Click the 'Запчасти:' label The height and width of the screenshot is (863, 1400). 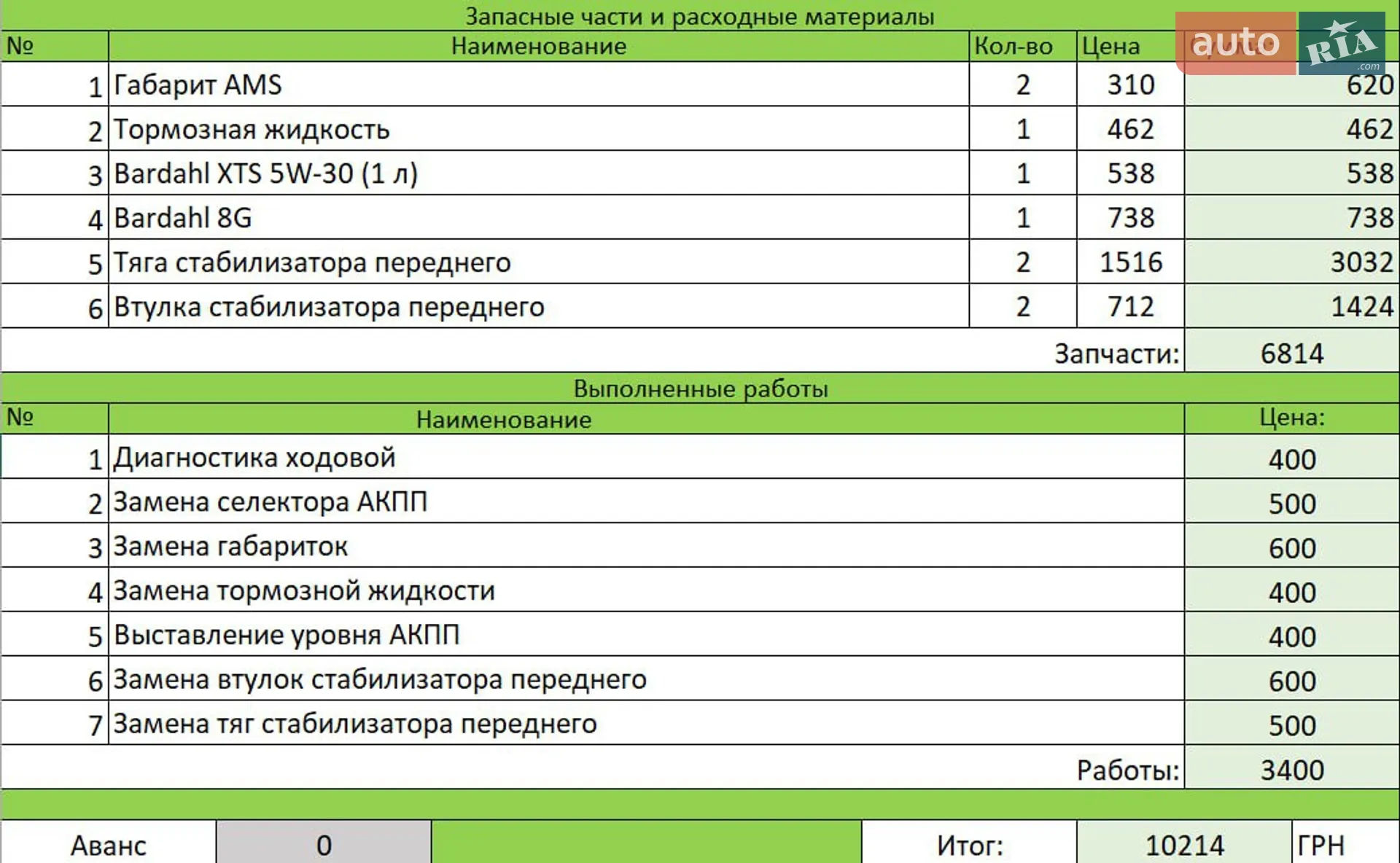(1116, 354)
